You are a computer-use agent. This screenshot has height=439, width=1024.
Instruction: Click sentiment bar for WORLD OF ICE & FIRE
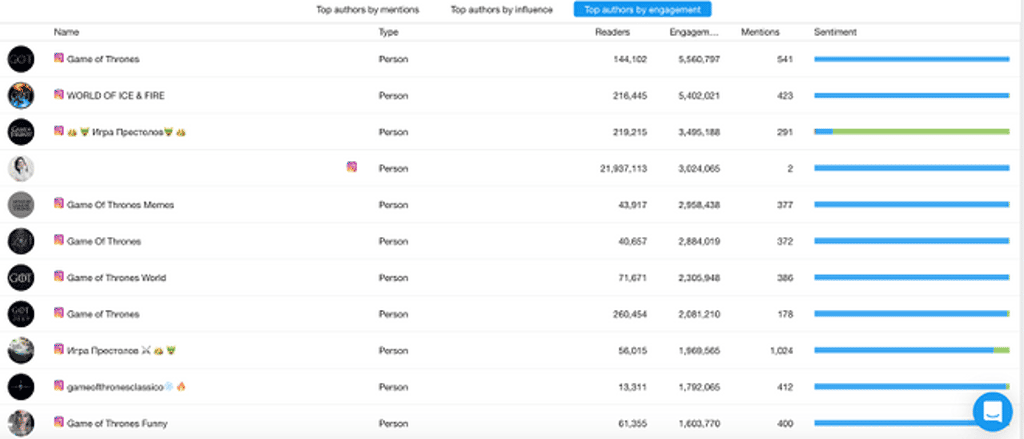point(912,95)
